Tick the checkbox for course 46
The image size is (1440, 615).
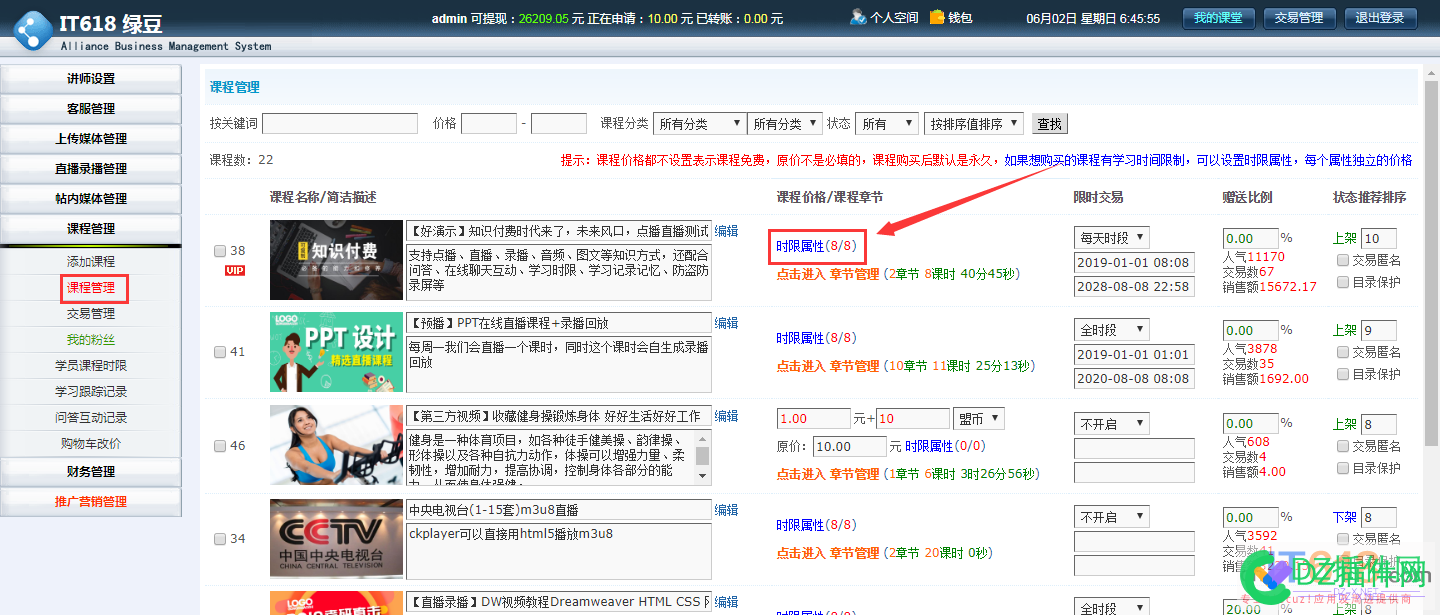[220, 445]
